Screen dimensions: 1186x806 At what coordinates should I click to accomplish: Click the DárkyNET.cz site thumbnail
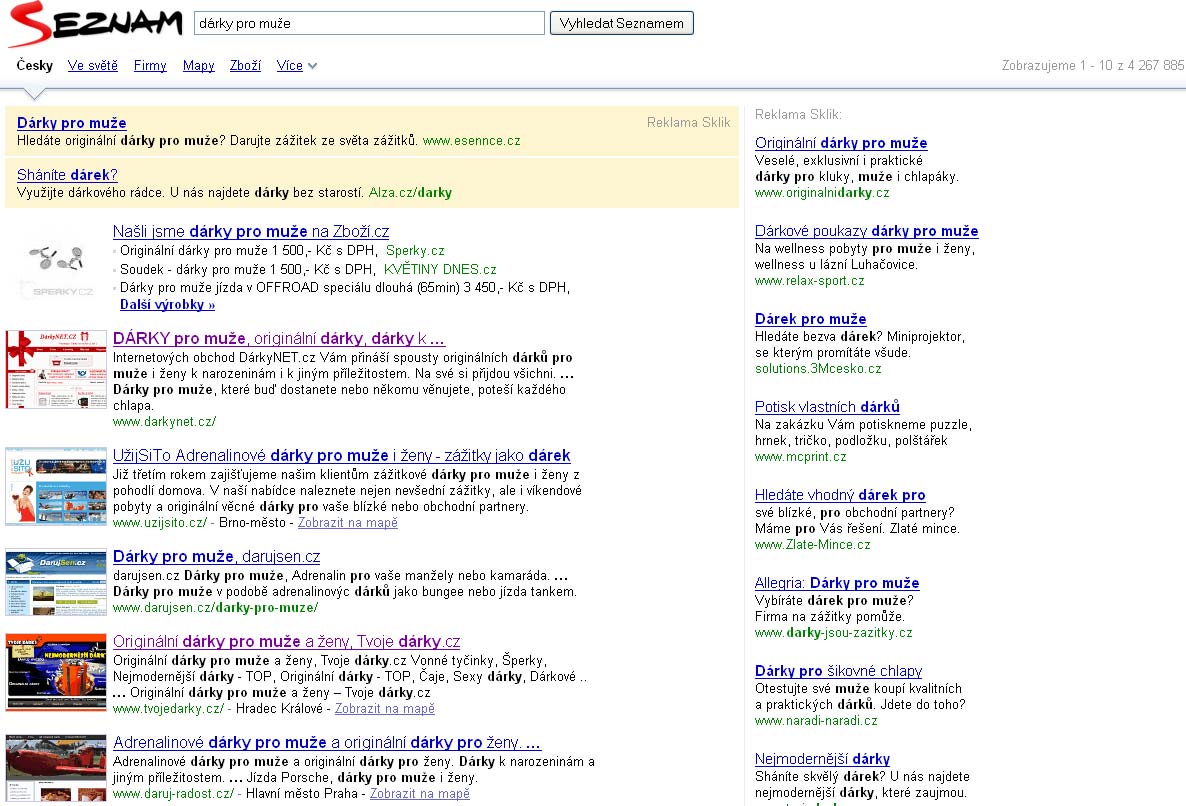click(56, 369)
